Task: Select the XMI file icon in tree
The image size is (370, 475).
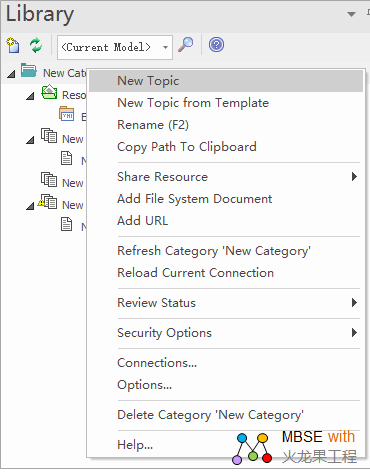Action: point(67,114)
